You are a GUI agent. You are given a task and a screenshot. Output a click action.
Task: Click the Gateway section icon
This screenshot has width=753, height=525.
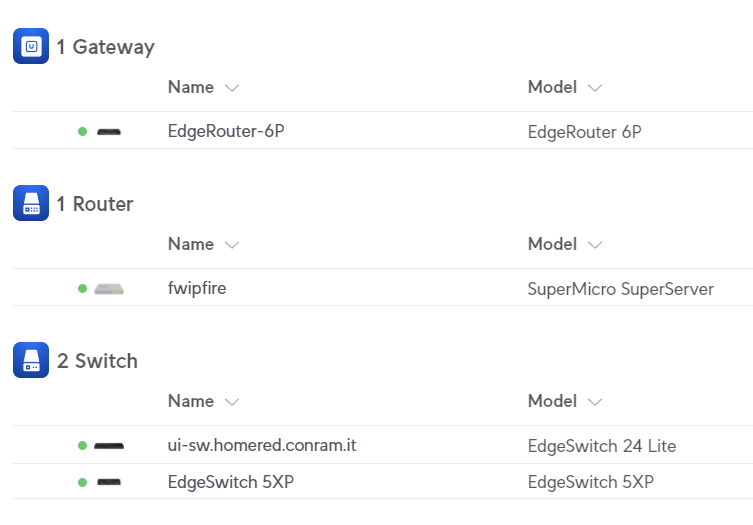click(31, 46)
